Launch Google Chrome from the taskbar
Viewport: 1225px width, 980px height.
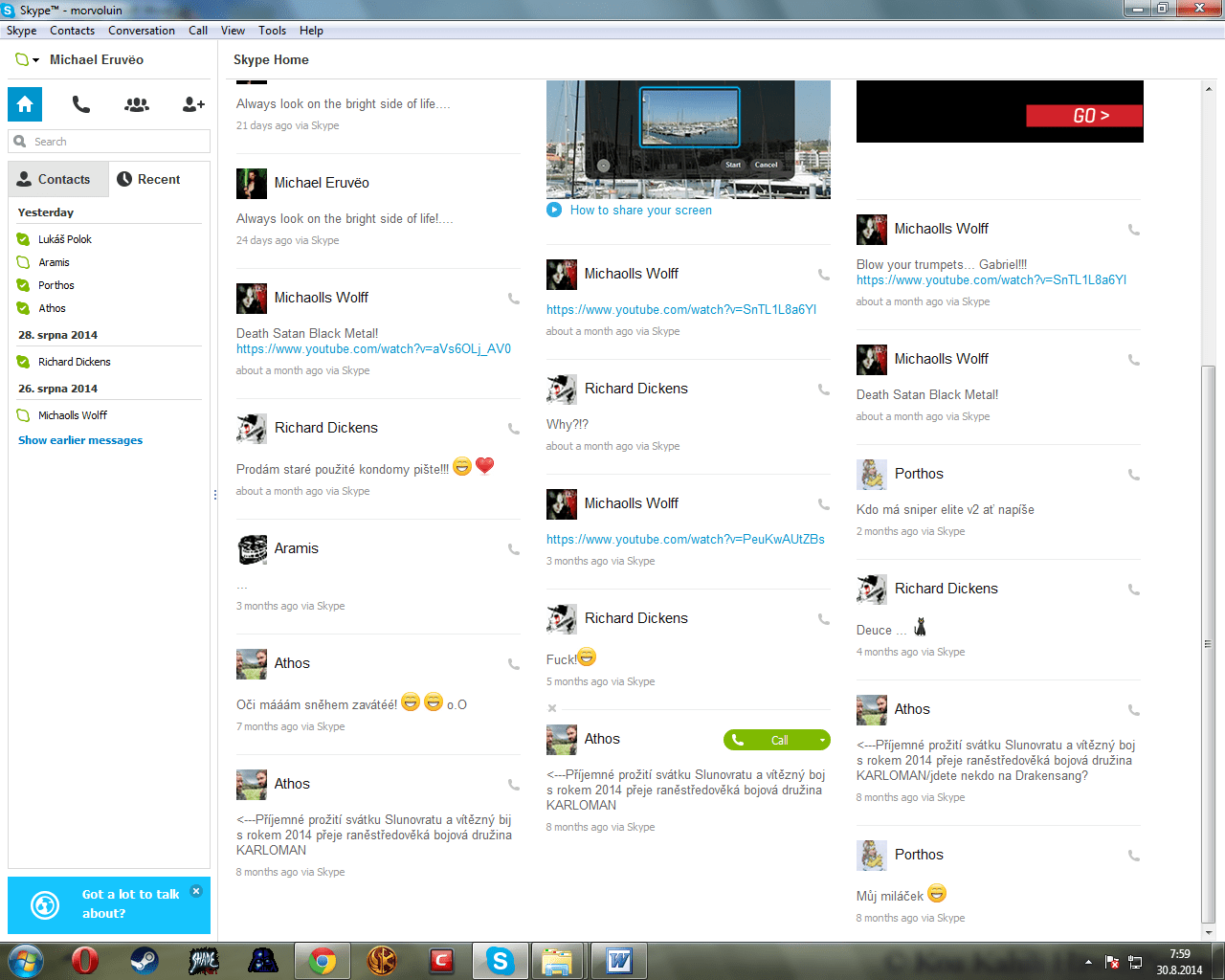[x=323, y=960]
